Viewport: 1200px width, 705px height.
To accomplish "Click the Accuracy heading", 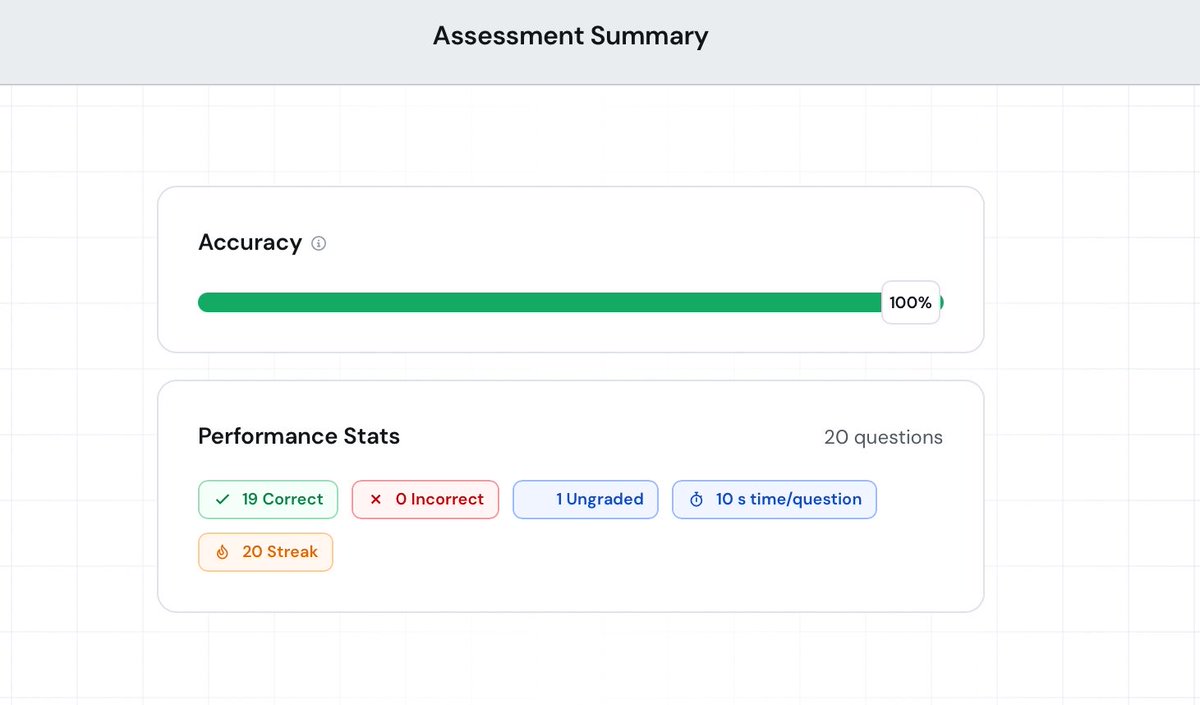I will tap(250, 243).
